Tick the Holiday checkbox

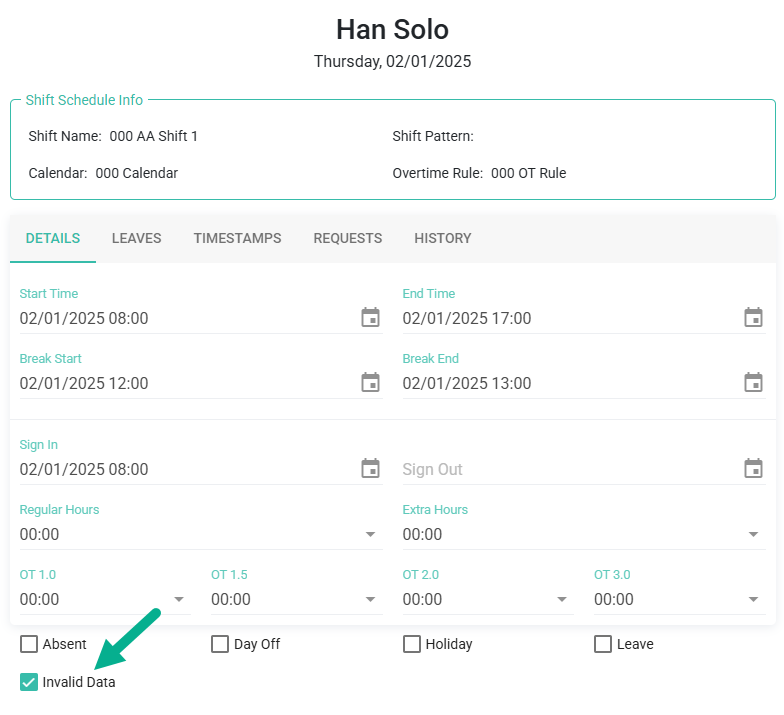[x=412, y=644]
